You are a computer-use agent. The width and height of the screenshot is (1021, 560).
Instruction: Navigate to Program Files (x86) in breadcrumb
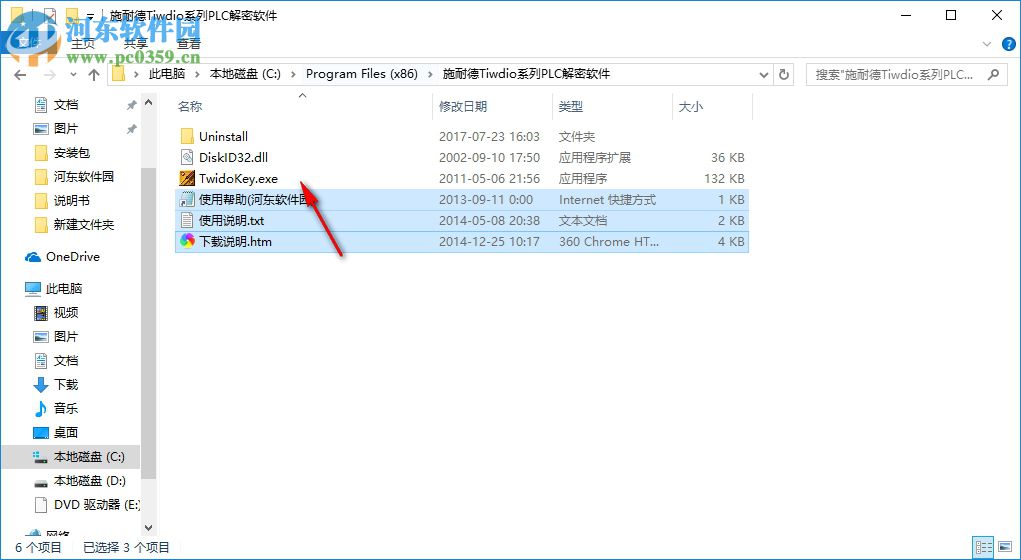[x=362, y=74]
